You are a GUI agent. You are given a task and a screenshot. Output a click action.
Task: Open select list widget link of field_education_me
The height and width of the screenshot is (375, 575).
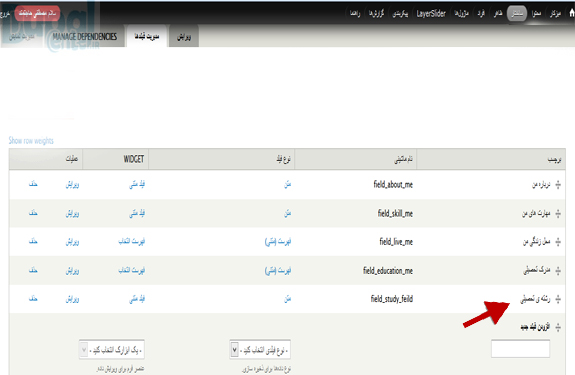[x=132, y=270]
